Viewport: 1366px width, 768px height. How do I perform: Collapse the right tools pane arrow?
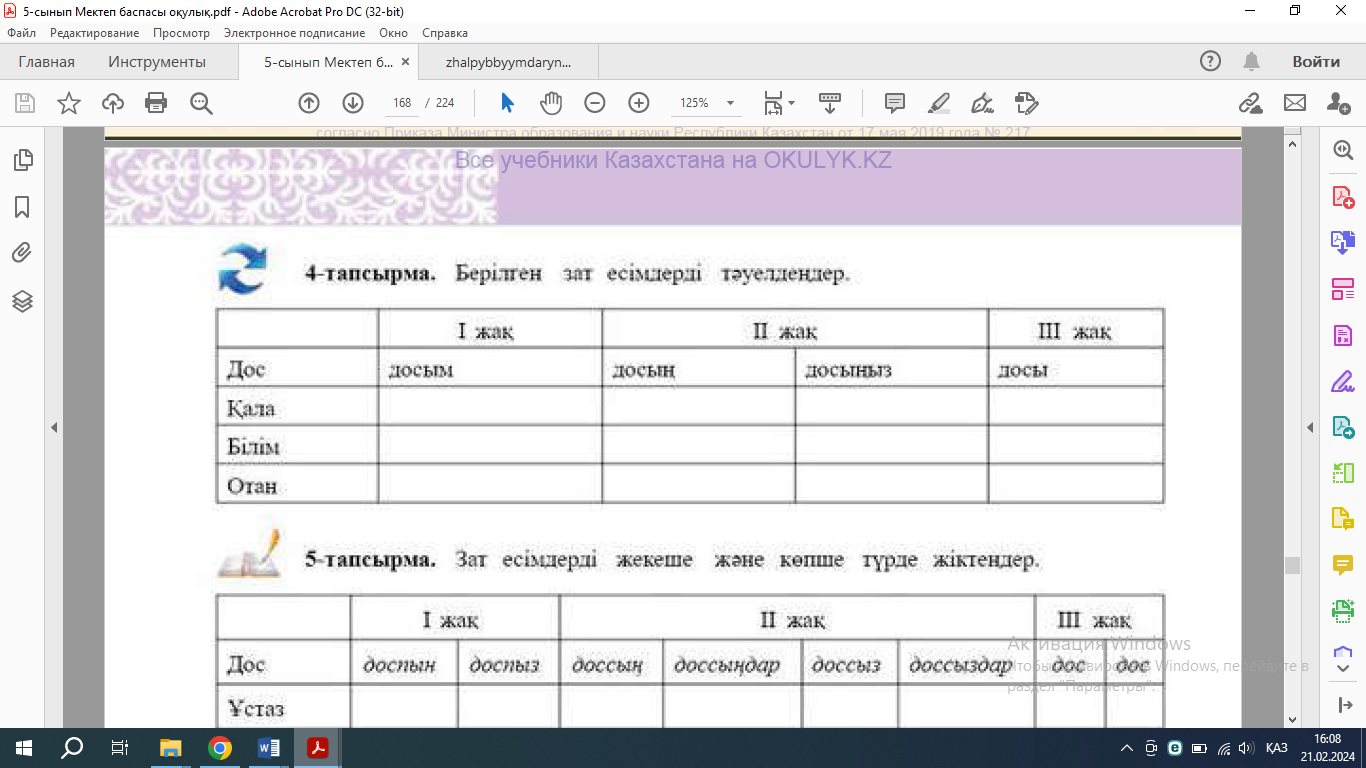(x=1310, y=427)
